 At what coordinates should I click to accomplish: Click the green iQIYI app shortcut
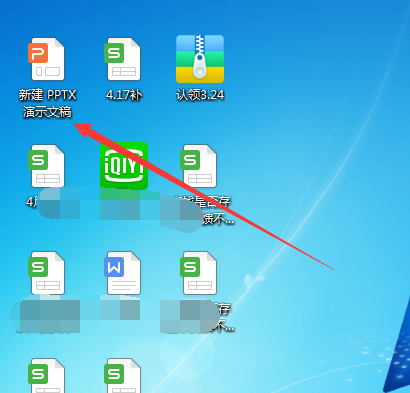[x=124, y=166]
